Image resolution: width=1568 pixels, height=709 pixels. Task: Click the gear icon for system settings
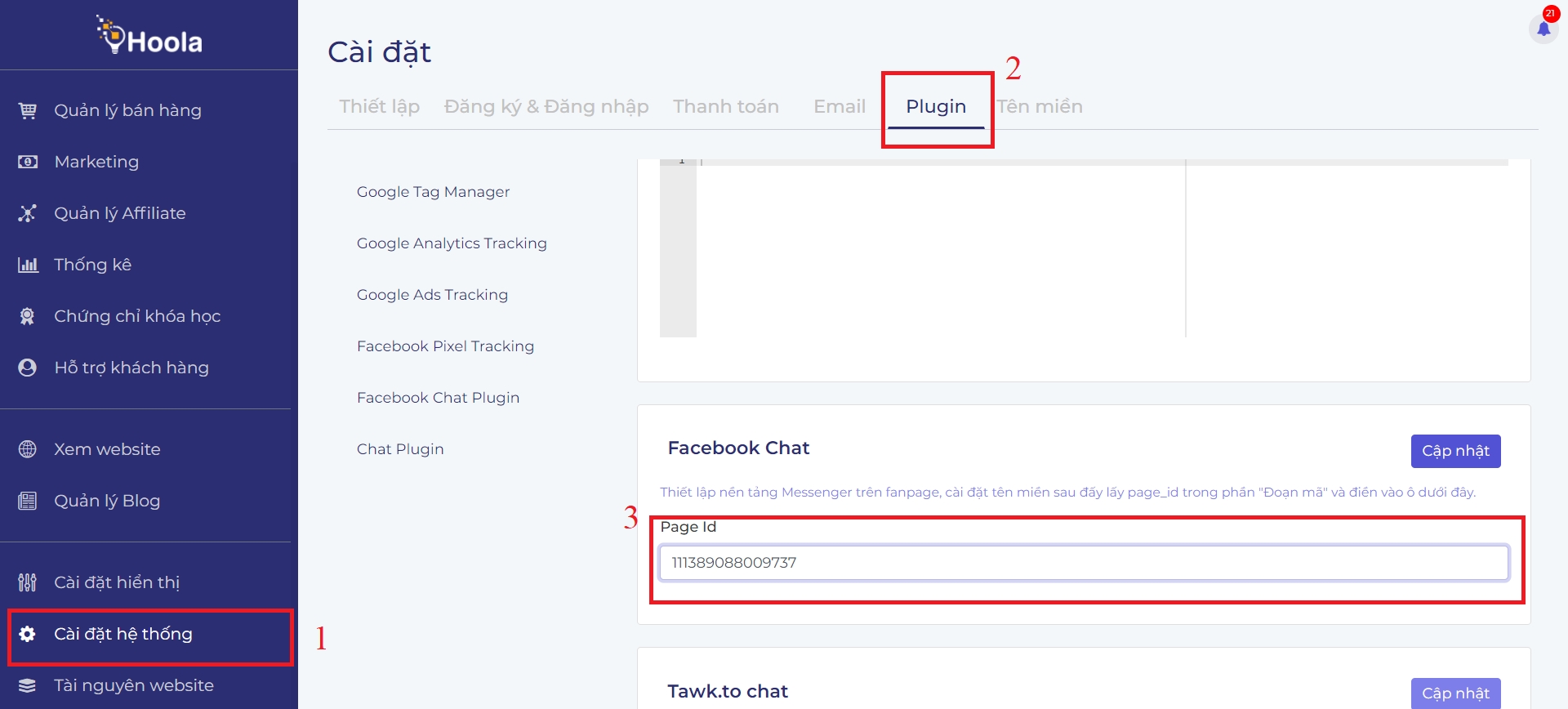click(x=28, y=634)
